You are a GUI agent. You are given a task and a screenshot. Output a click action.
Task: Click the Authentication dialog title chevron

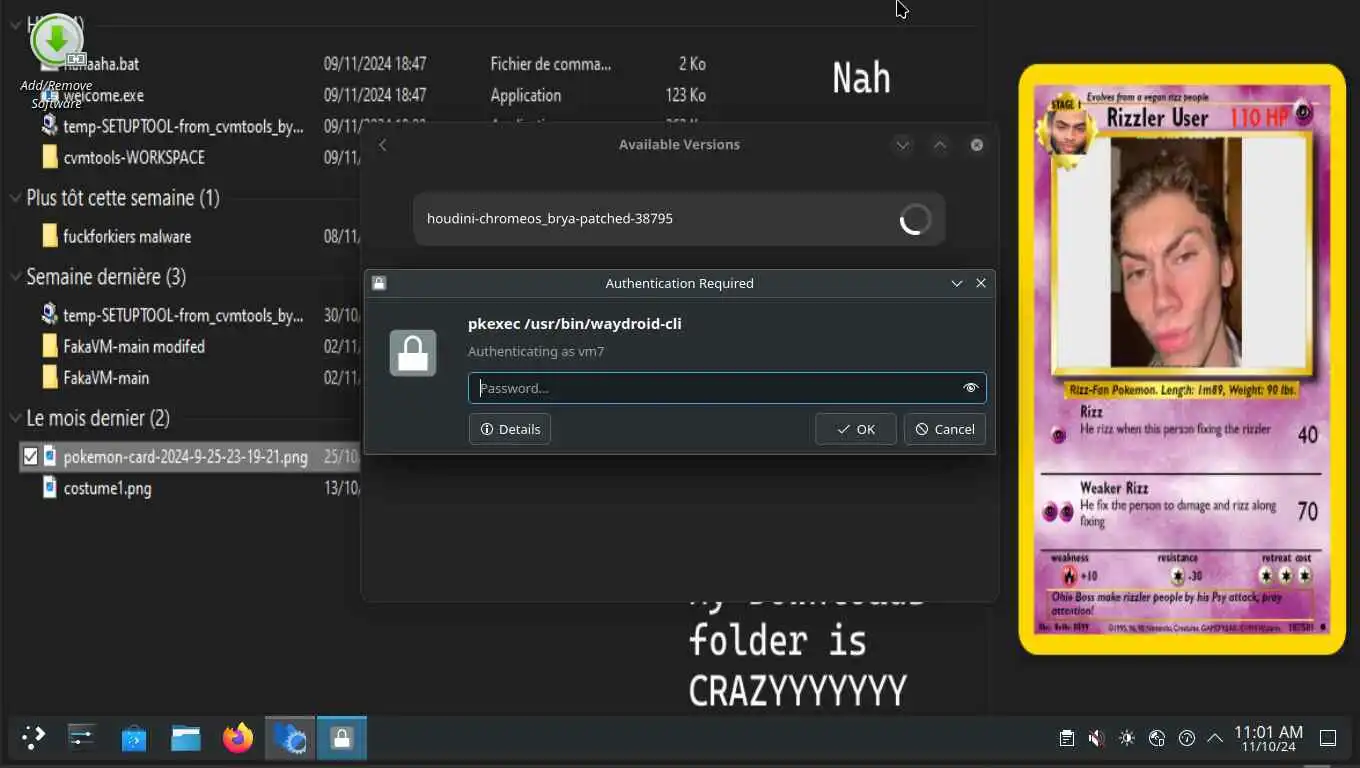[x=957, y=283]
